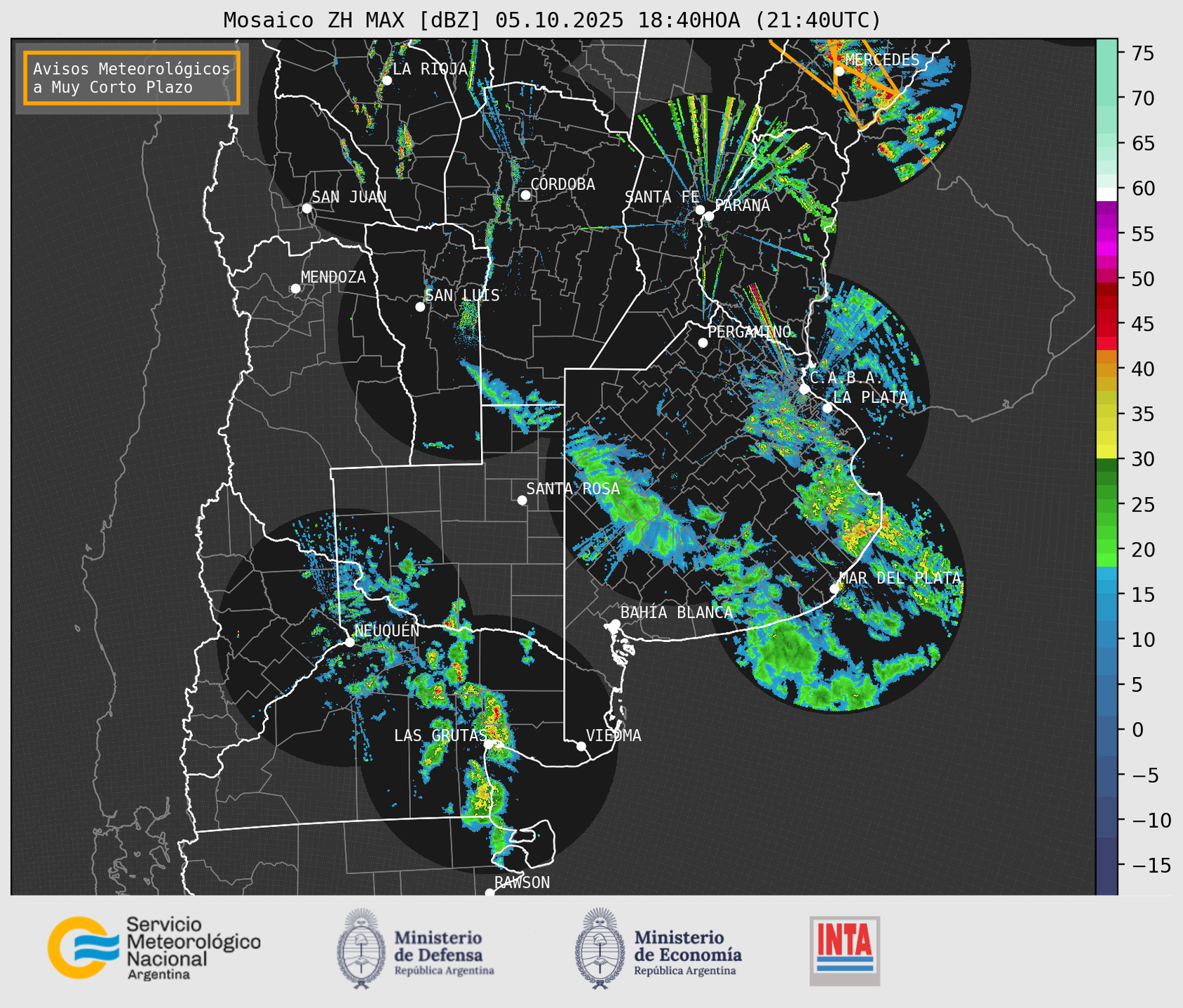
Task: Click the dark navy −15 dBZ color band
Action: tap(1107, 866)
